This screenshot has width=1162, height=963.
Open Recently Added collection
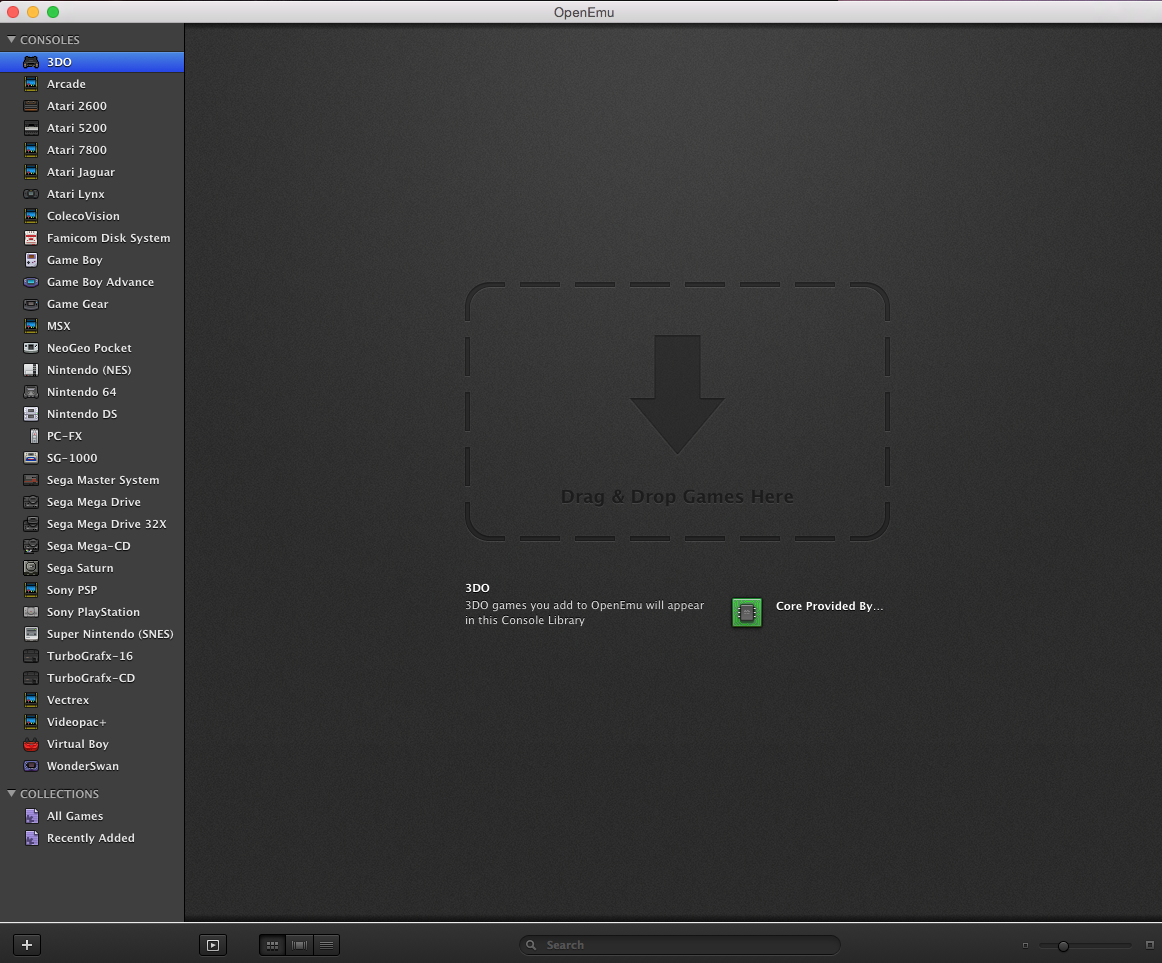(x=92, y=838)
